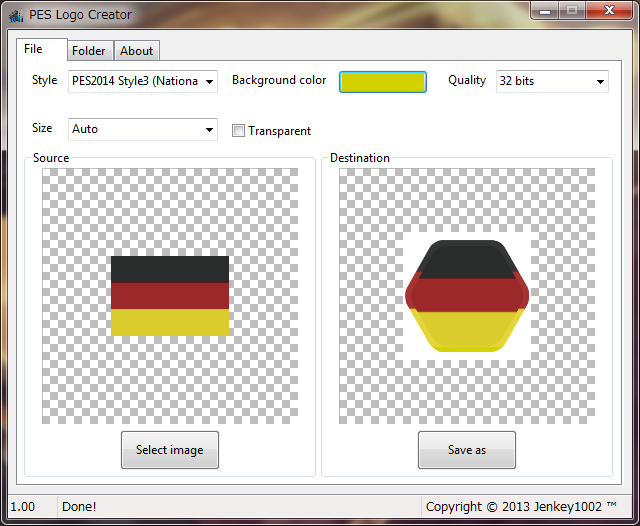This screenshot has height=526, width=640.
Task: Click the 1.00 version status entry
Action: (22, 506)
